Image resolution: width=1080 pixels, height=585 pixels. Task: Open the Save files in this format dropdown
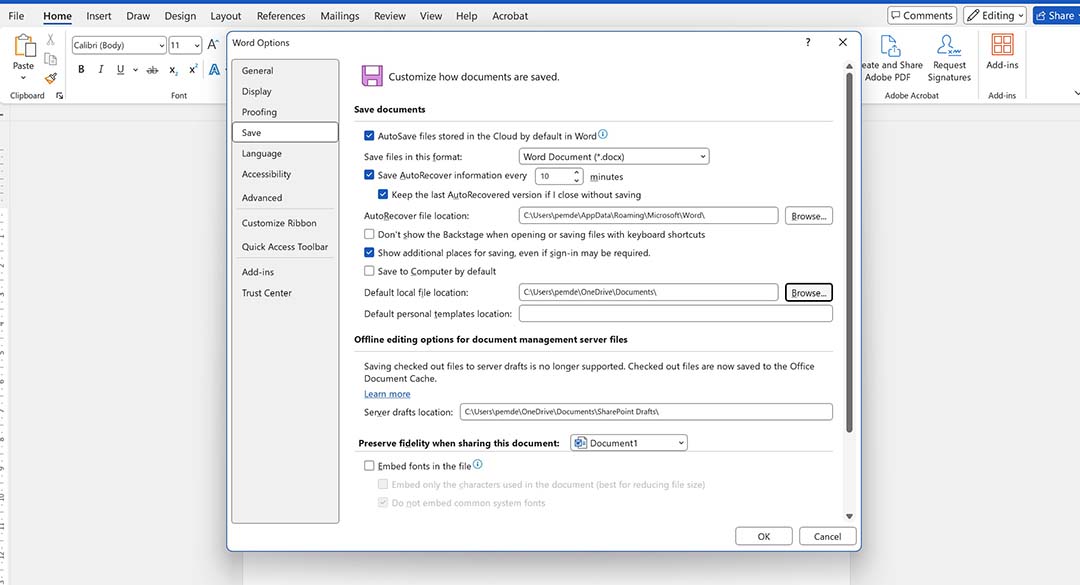click(x=614, y=157)
